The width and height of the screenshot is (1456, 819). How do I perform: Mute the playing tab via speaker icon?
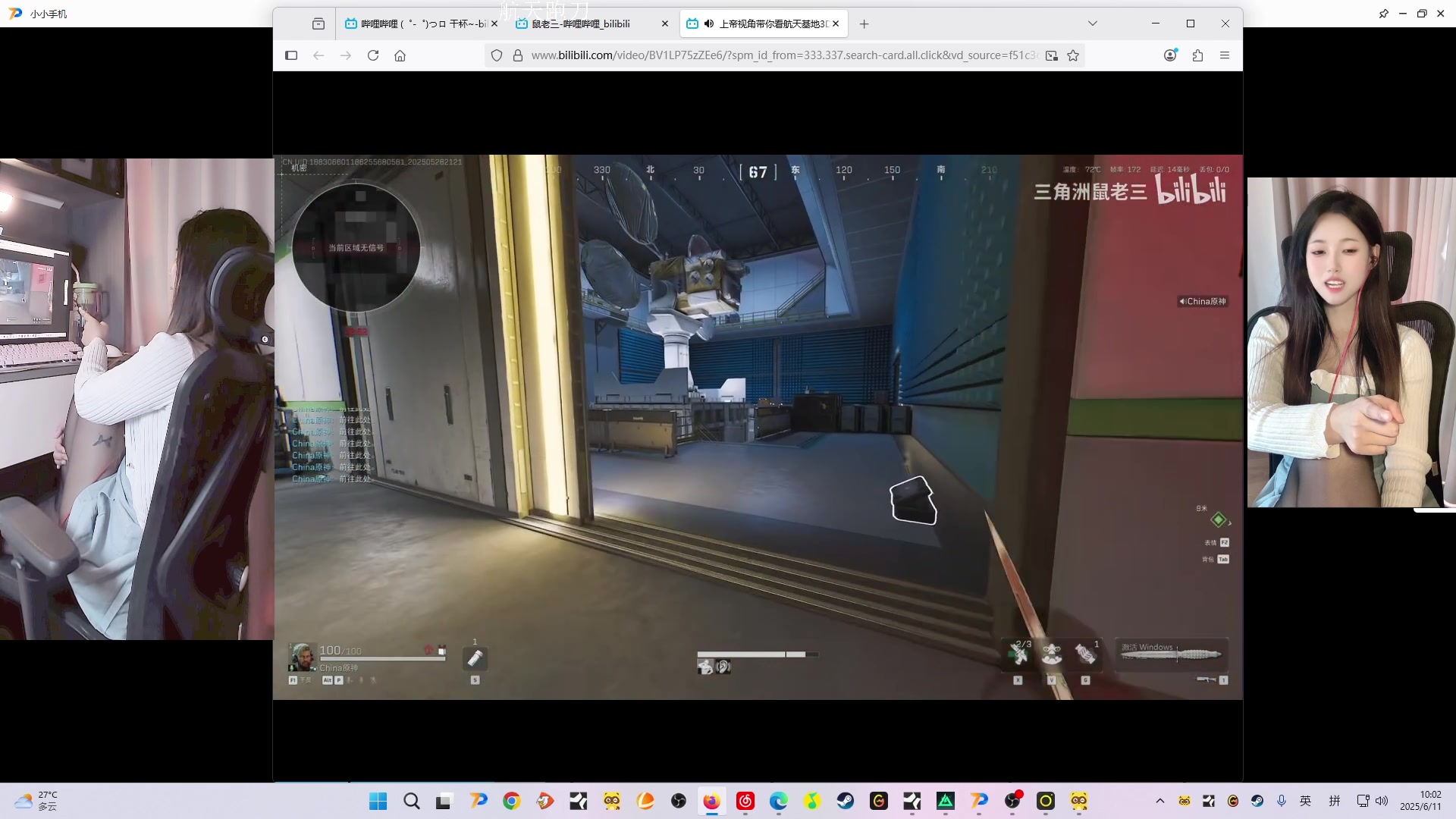709,24
